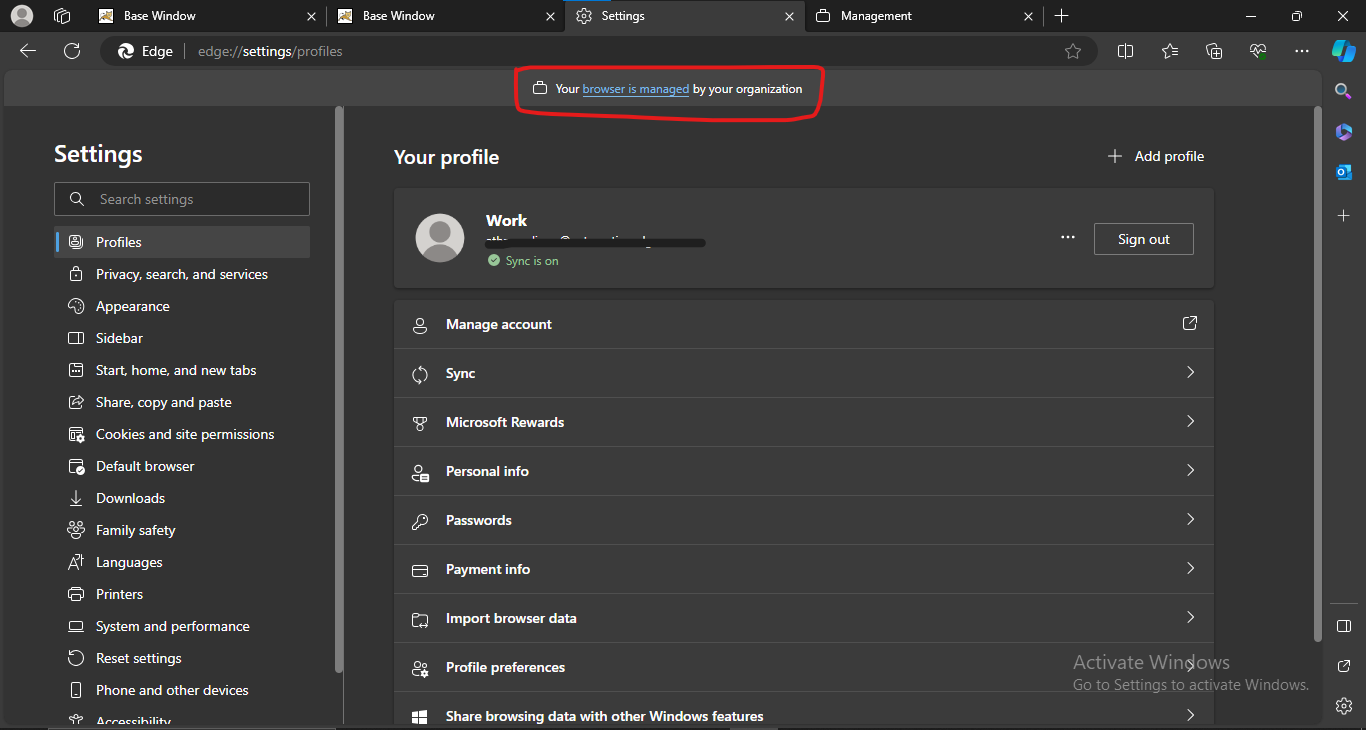Click the Edge site info icon in address bar
This screenshot has width=1366, height=730.
(x=146, y=51)
